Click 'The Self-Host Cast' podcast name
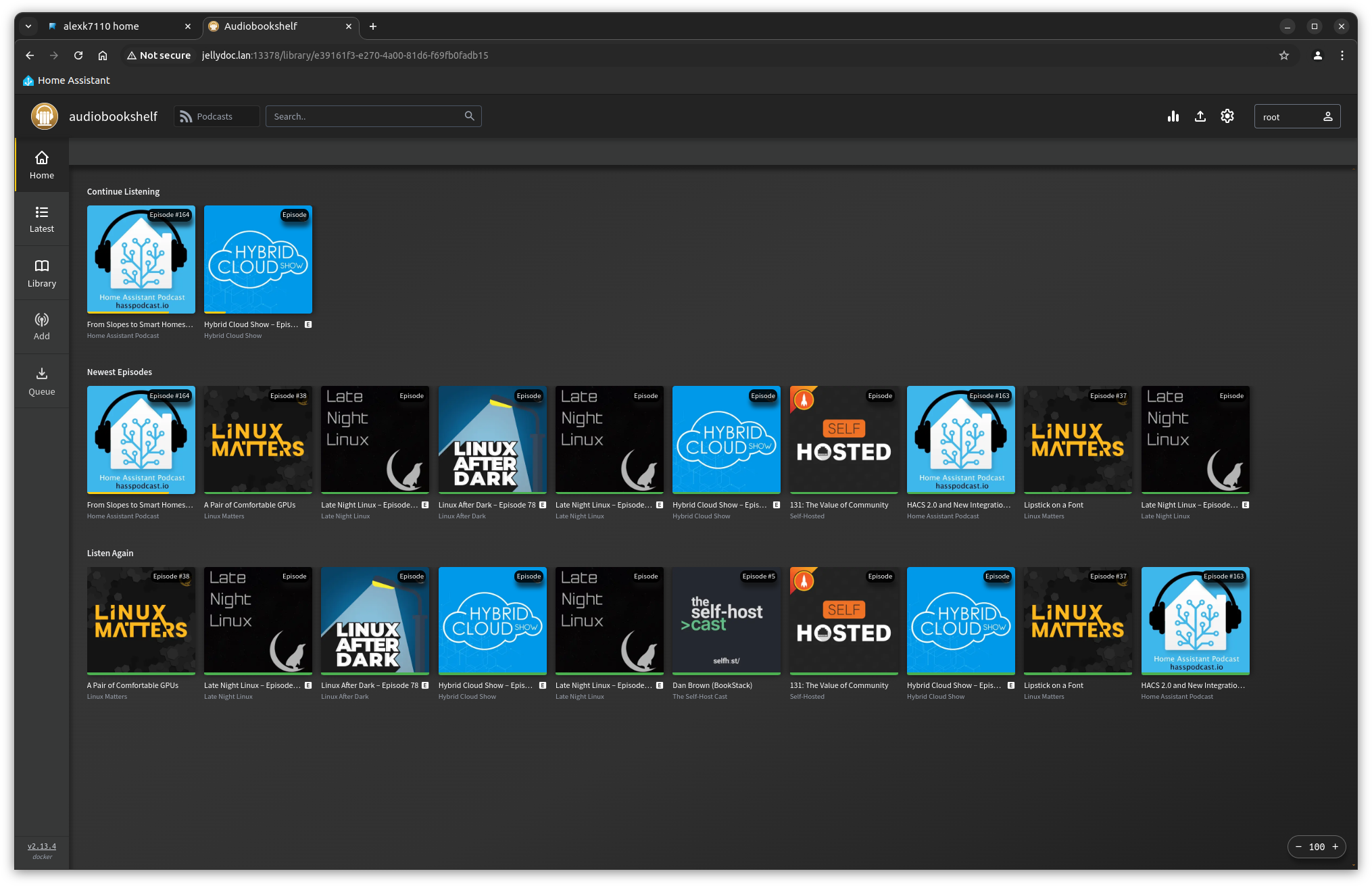 [x=700, y=697]
